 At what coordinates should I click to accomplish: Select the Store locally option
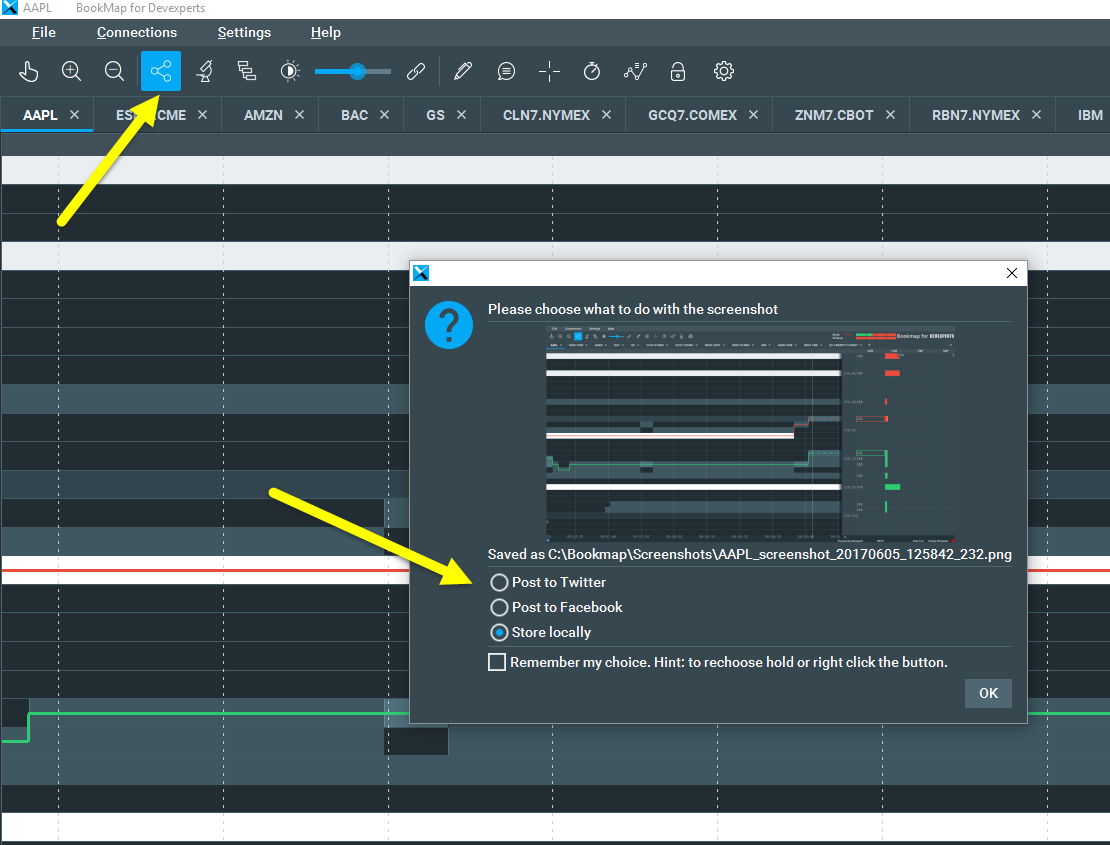point(541,633)
